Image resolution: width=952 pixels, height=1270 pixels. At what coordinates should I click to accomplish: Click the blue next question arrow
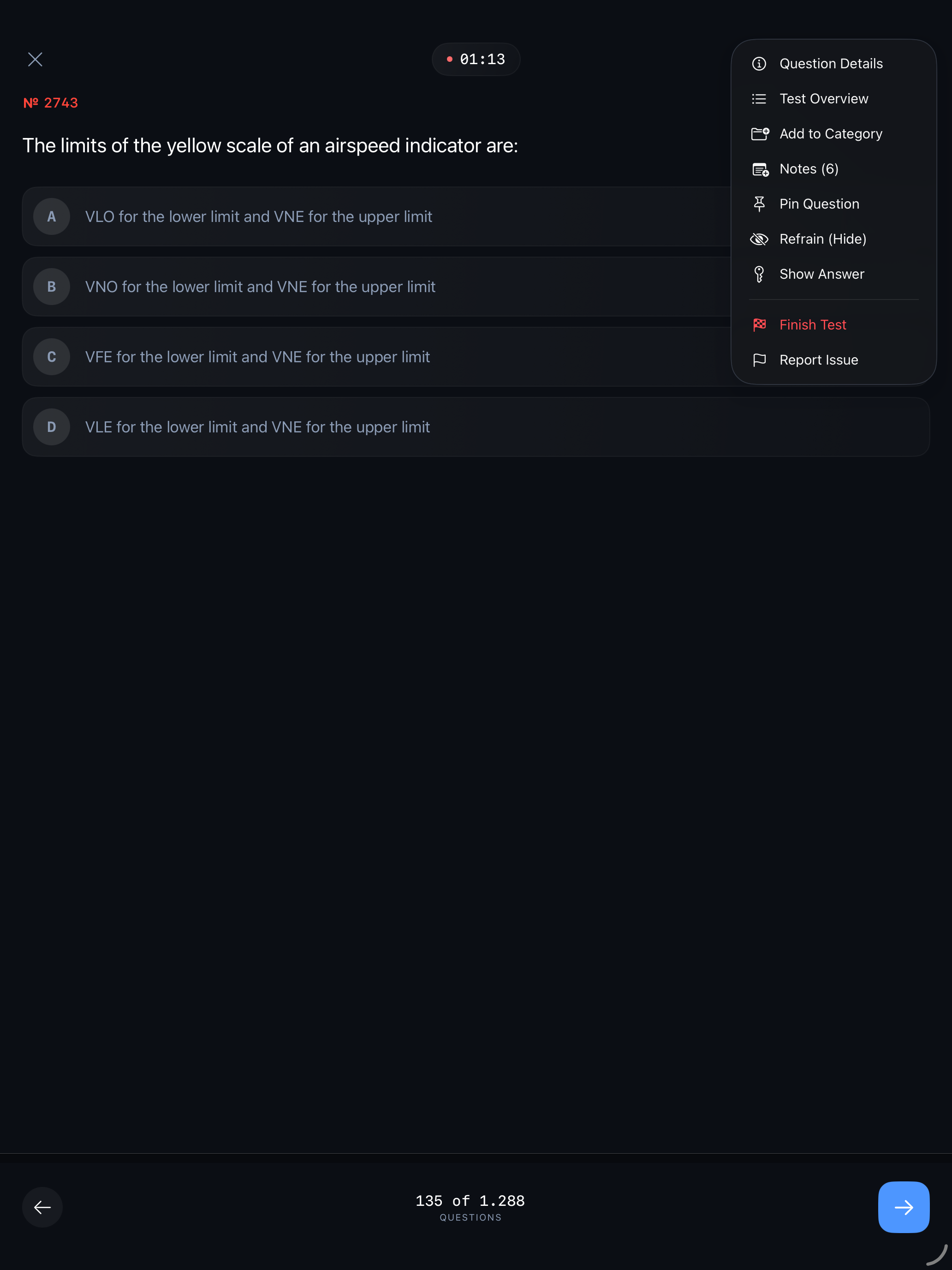[903, 1207]
